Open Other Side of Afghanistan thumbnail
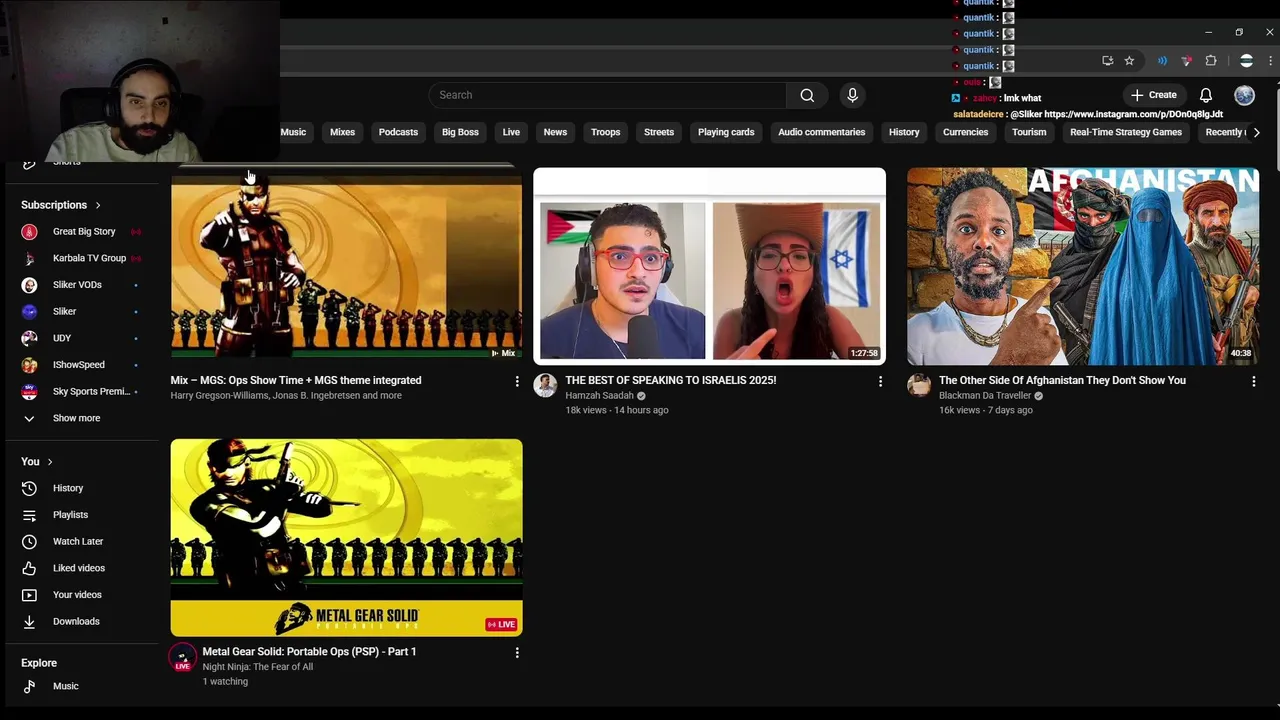The width and height of the screenshot is (1280, 720). click(1083, 266)
